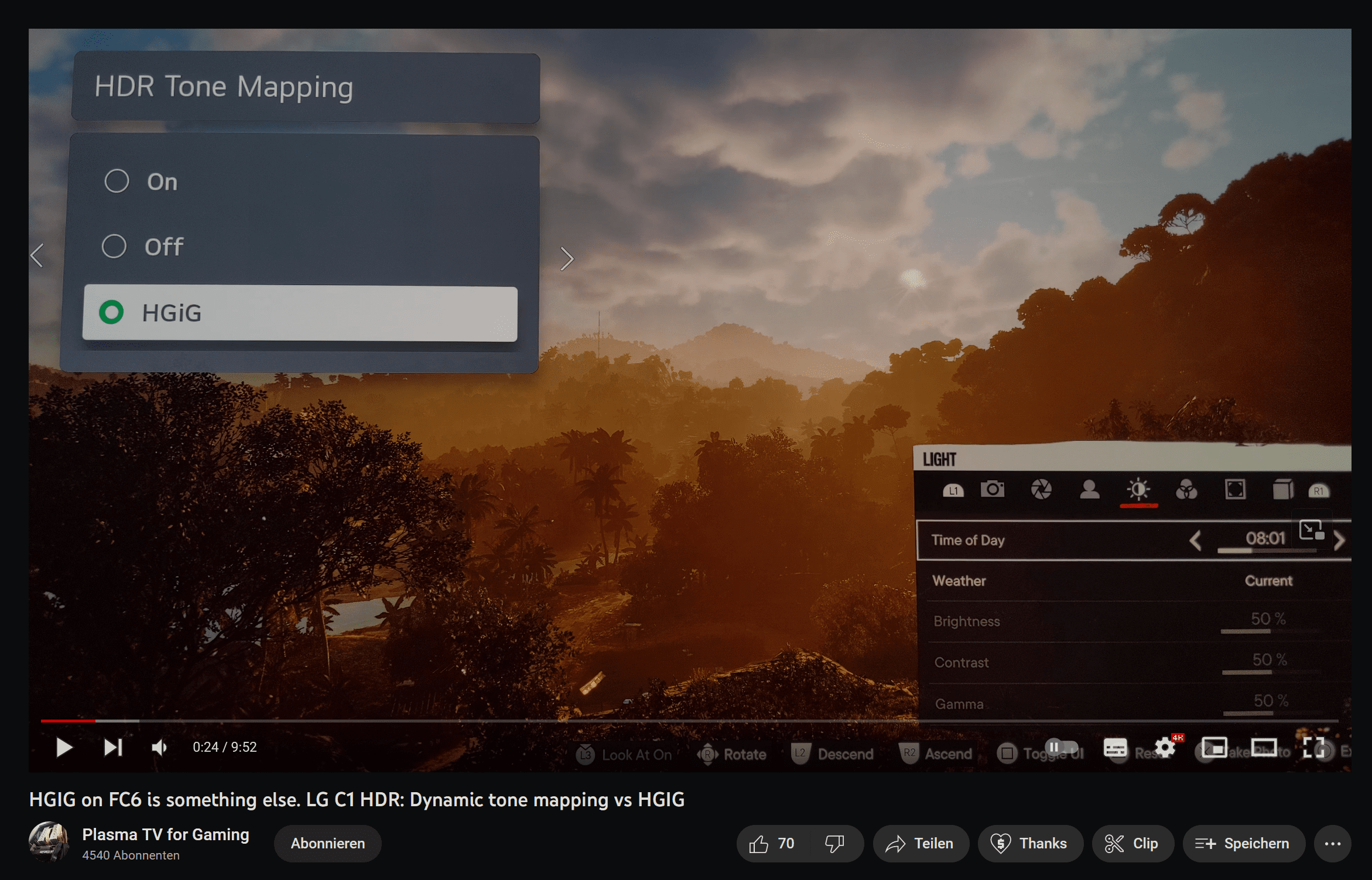Click the right chevron beside the HDR menu

click(x=566, y=258)
